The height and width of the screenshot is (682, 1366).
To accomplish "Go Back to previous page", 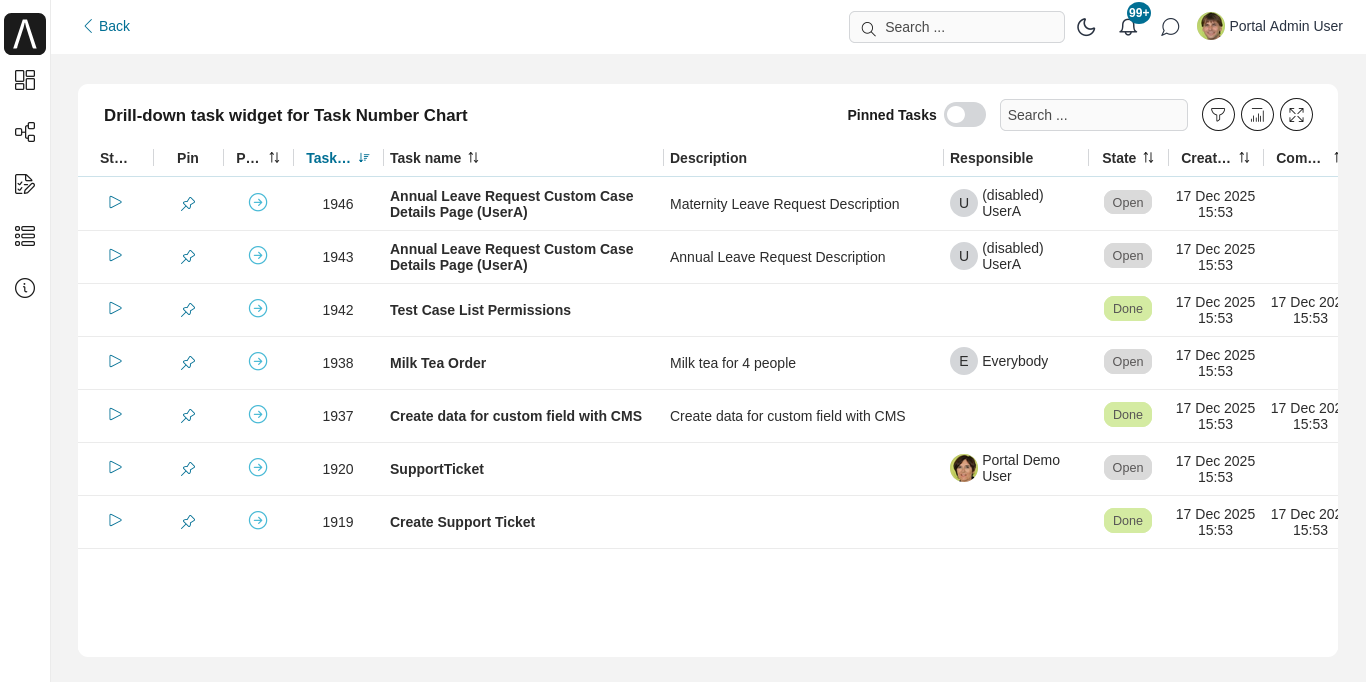I will tap(106, 26).
